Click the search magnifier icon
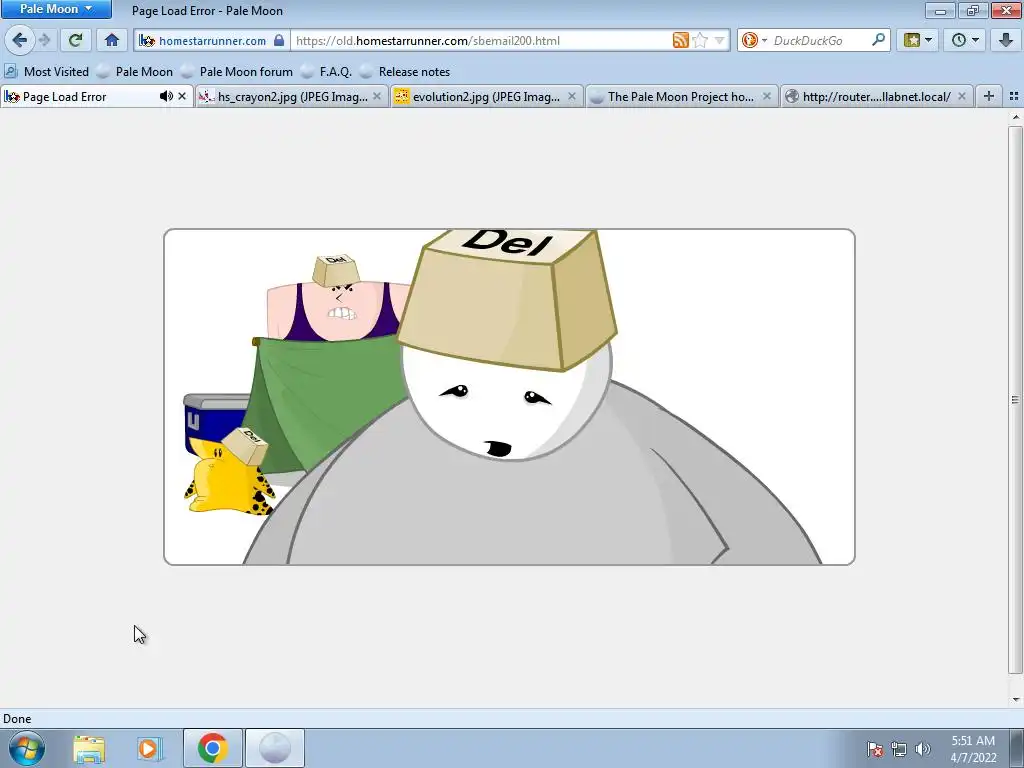 tap(878, 40)
